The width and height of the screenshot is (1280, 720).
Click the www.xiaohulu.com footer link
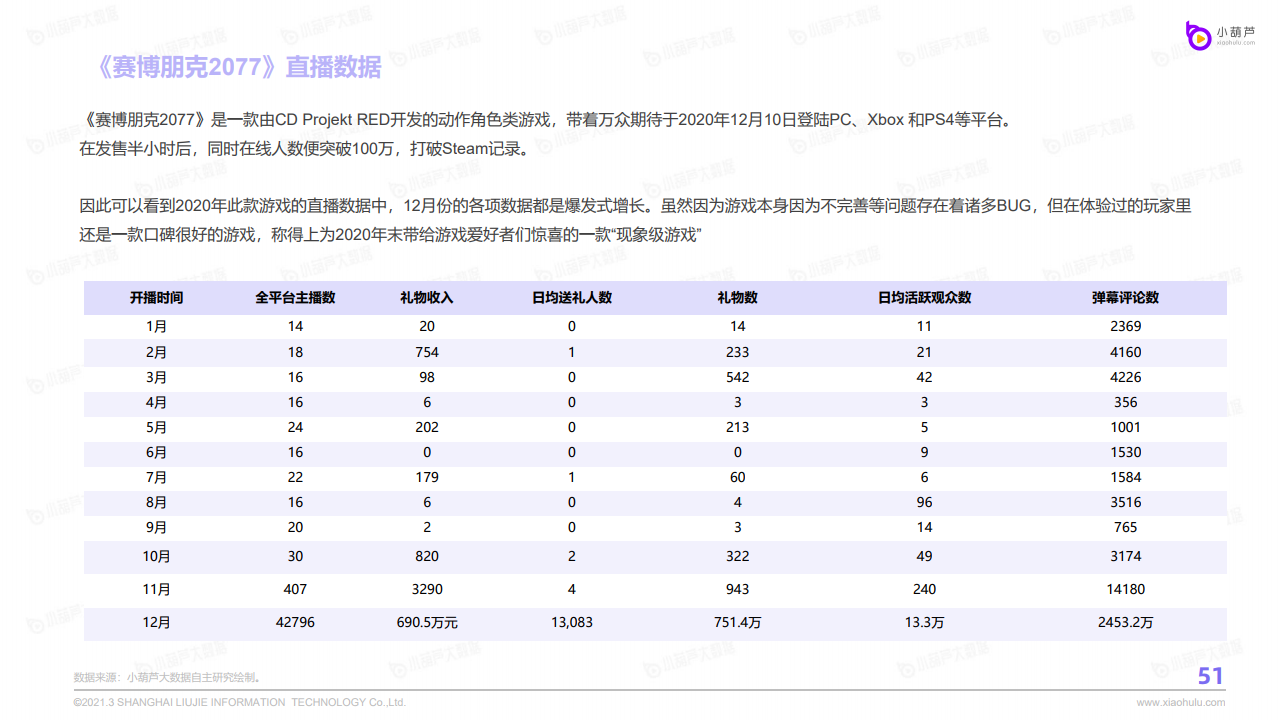pos(1180,703)
